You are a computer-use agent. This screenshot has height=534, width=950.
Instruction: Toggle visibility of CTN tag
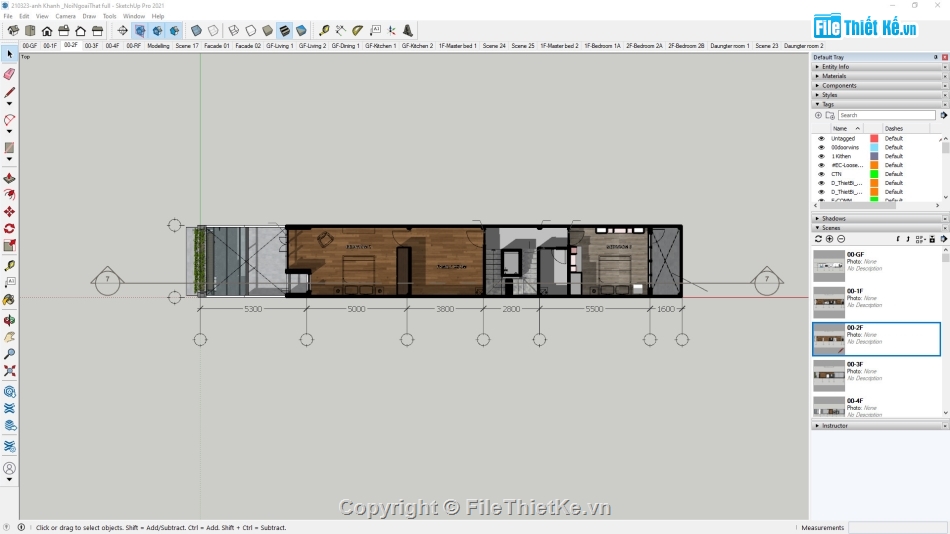point(822,174)
